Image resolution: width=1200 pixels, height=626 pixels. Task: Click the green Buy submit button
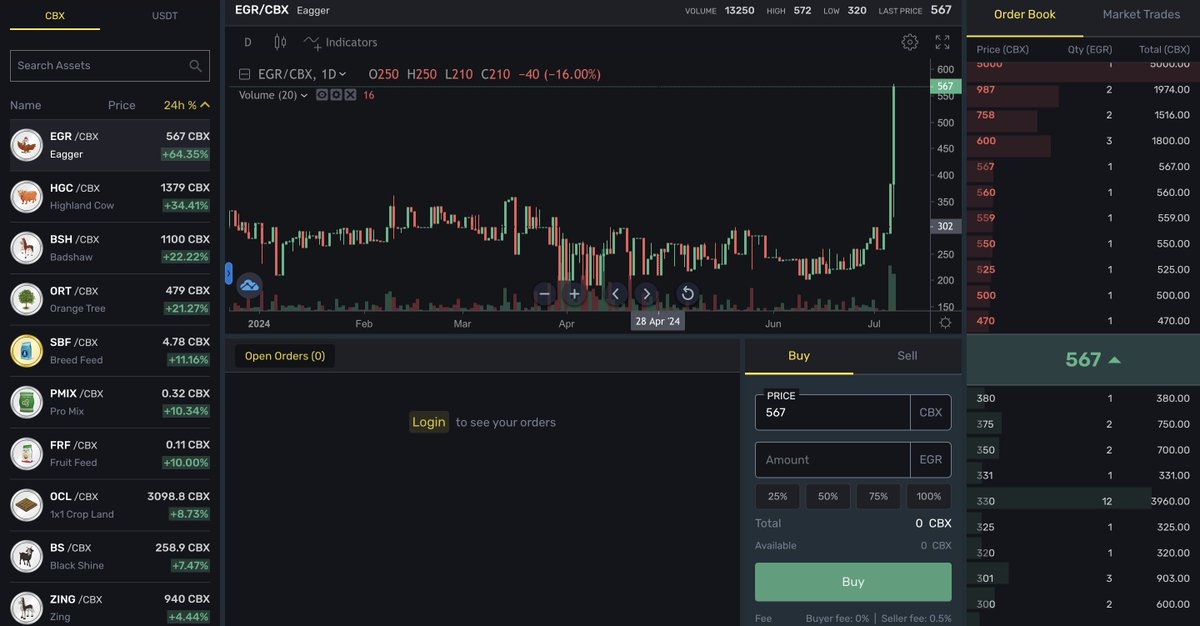click(x=853, y=582)
